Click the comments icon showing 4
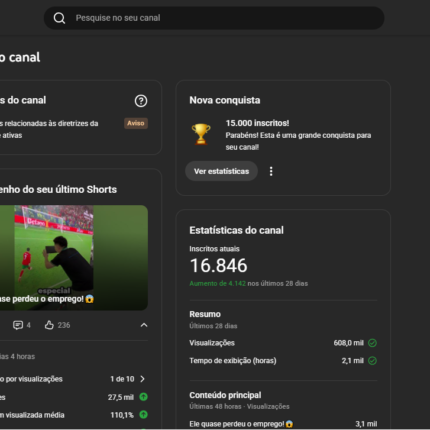 (18, 325)
